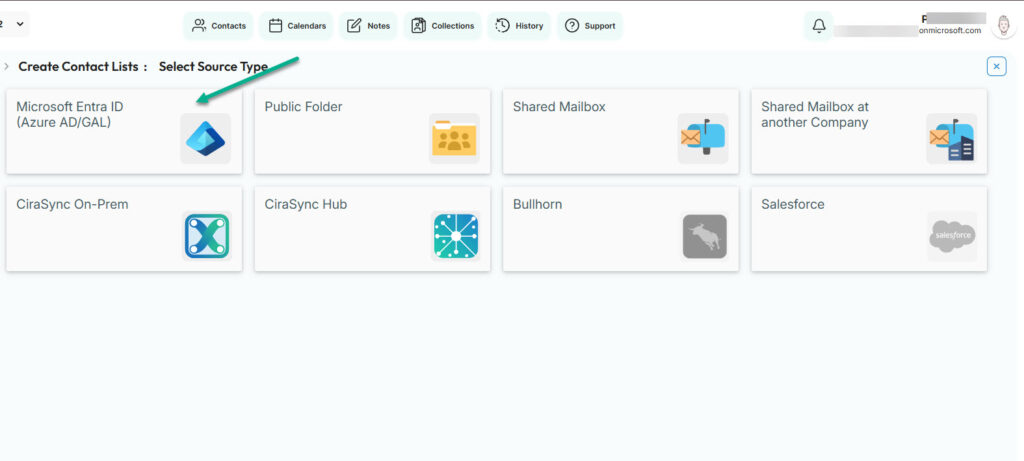Click Shared Mailbox at another Company icon

pyautogui.click(x=950, y=138)
